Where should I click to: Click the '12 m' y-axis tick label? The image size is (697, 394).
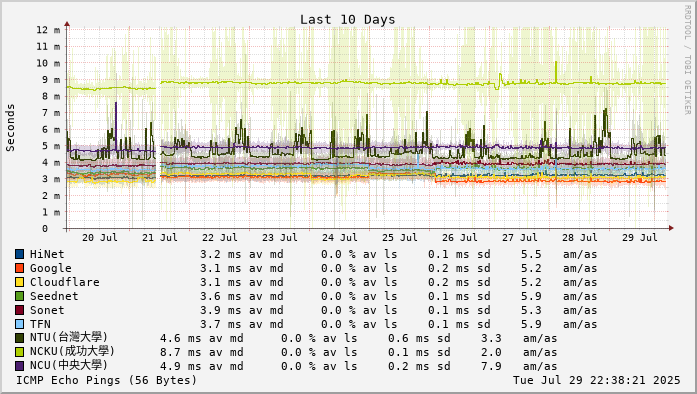tap(48, 30)
